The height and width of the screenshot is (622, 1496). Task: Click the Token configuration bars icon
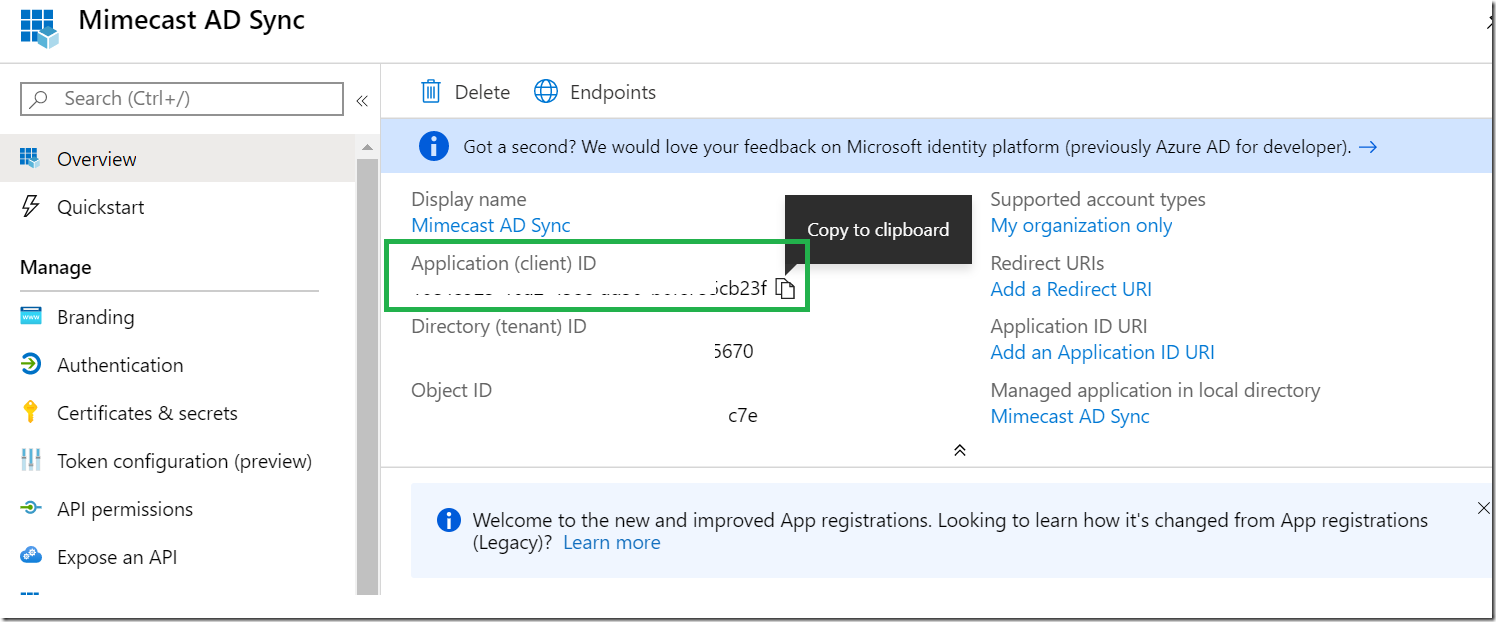click(30, 461)
